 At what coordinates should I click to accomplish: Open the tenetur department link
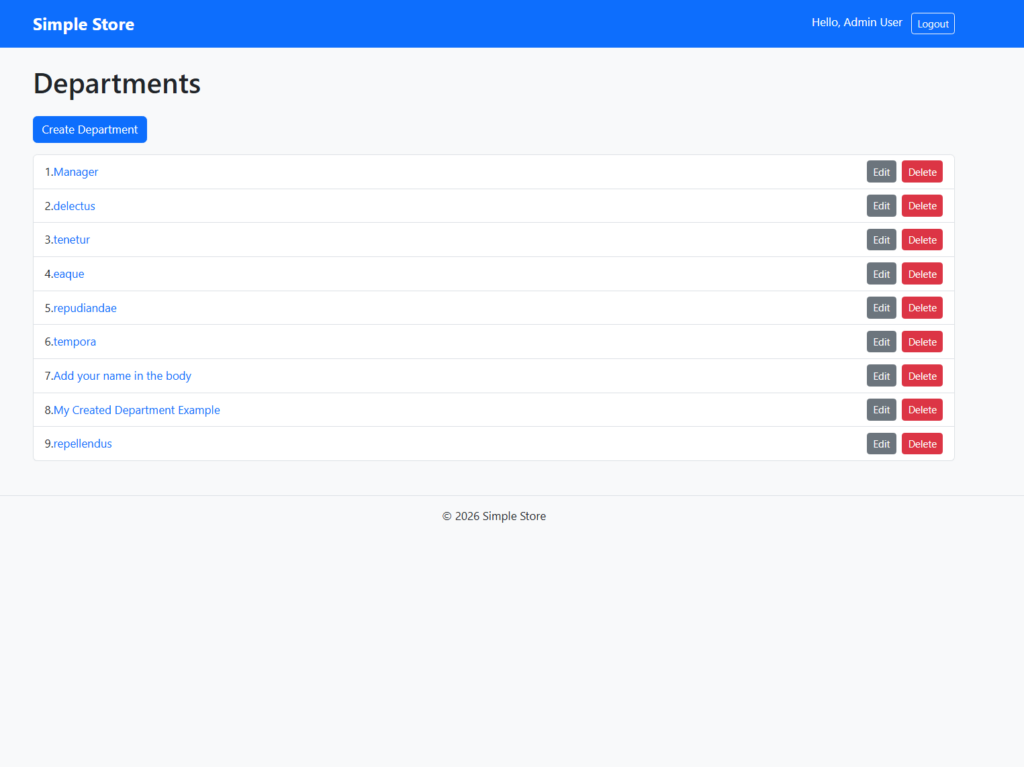point(72,240)
